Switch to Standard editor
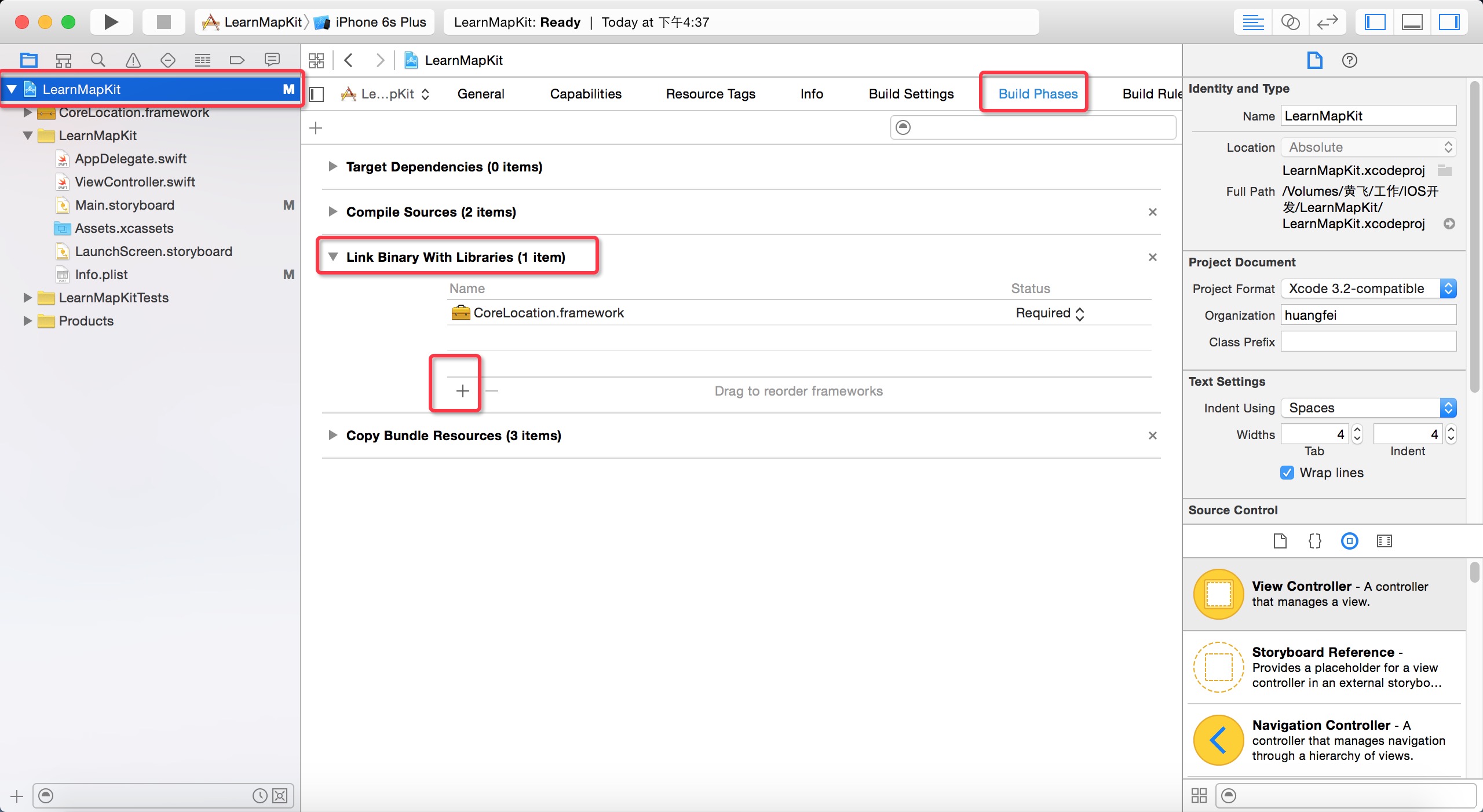1483x812 pixels. tap(1253, 23)
